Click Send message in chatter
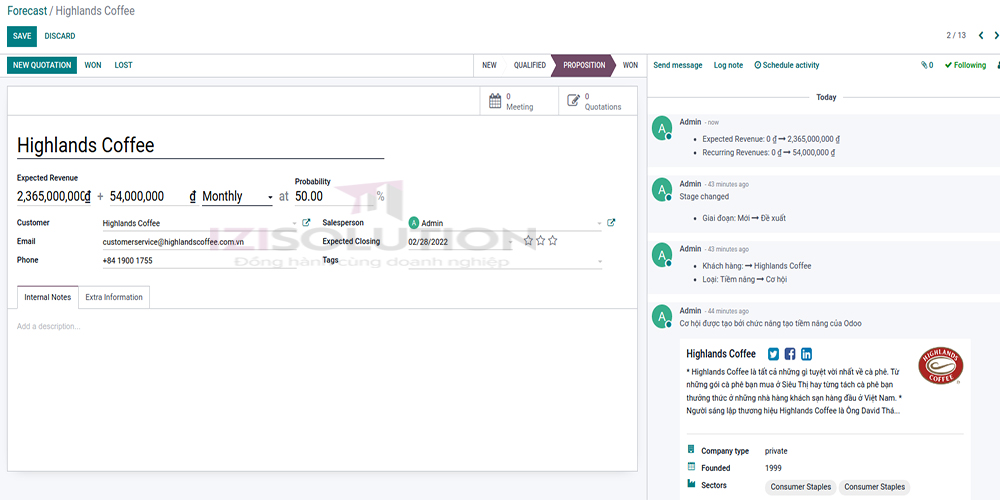Screen dimensions: 1000x500 click(678, 65)
